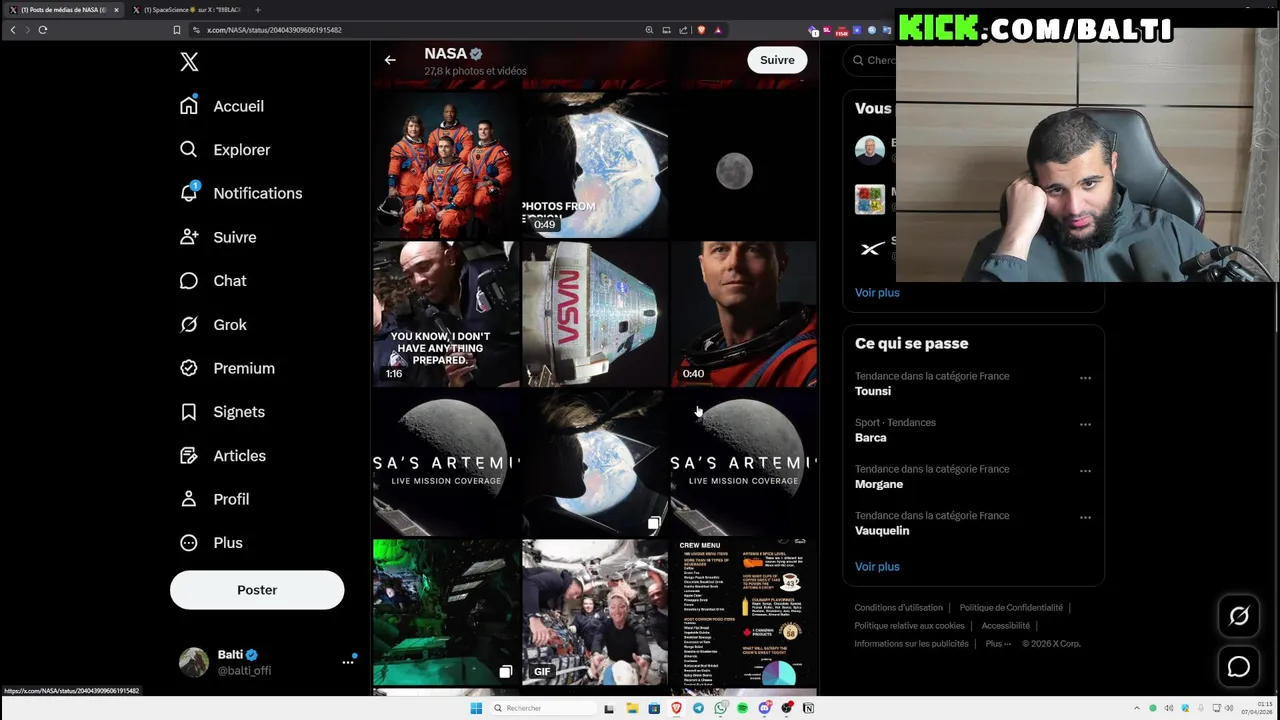Image resolution: width=1280 pixels, height=720 pixels.
Task: Open Grok from the sidebar
Action: click(213, 325)
